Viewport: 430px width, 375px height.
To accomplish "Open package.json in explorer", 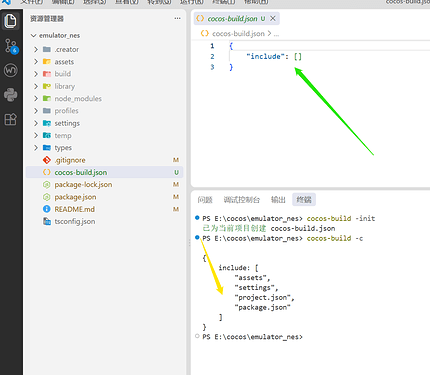I will (x=104, y=197).
